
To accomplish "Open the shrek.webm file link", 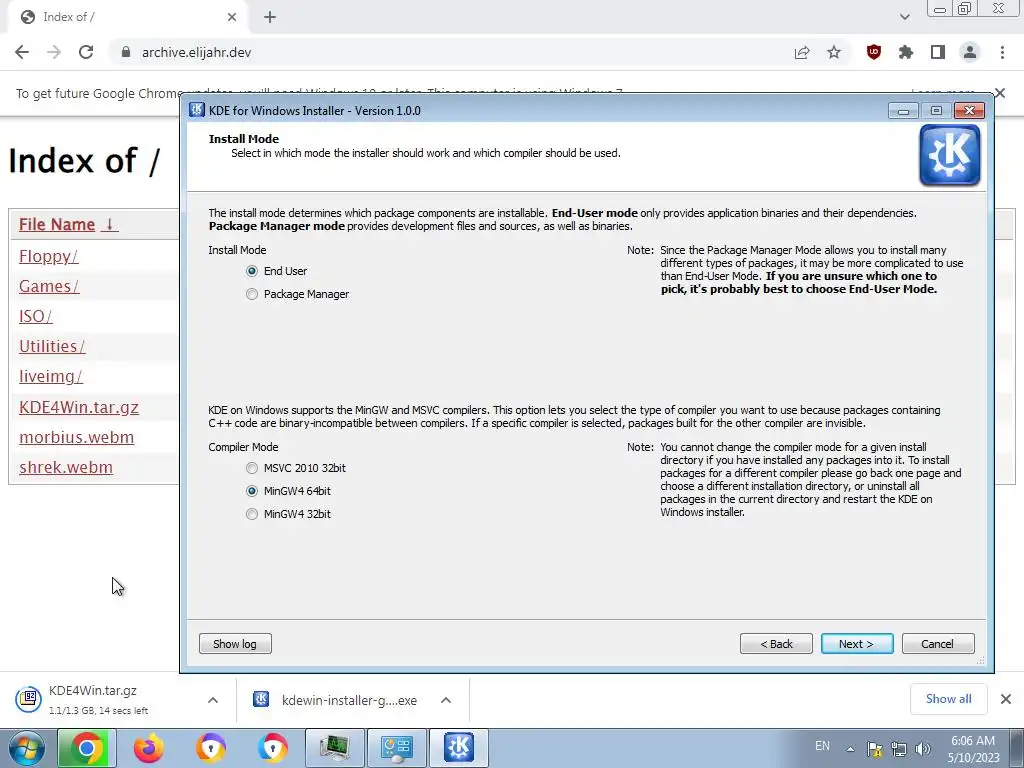I will pyautogui.click(x=65, y=467).
